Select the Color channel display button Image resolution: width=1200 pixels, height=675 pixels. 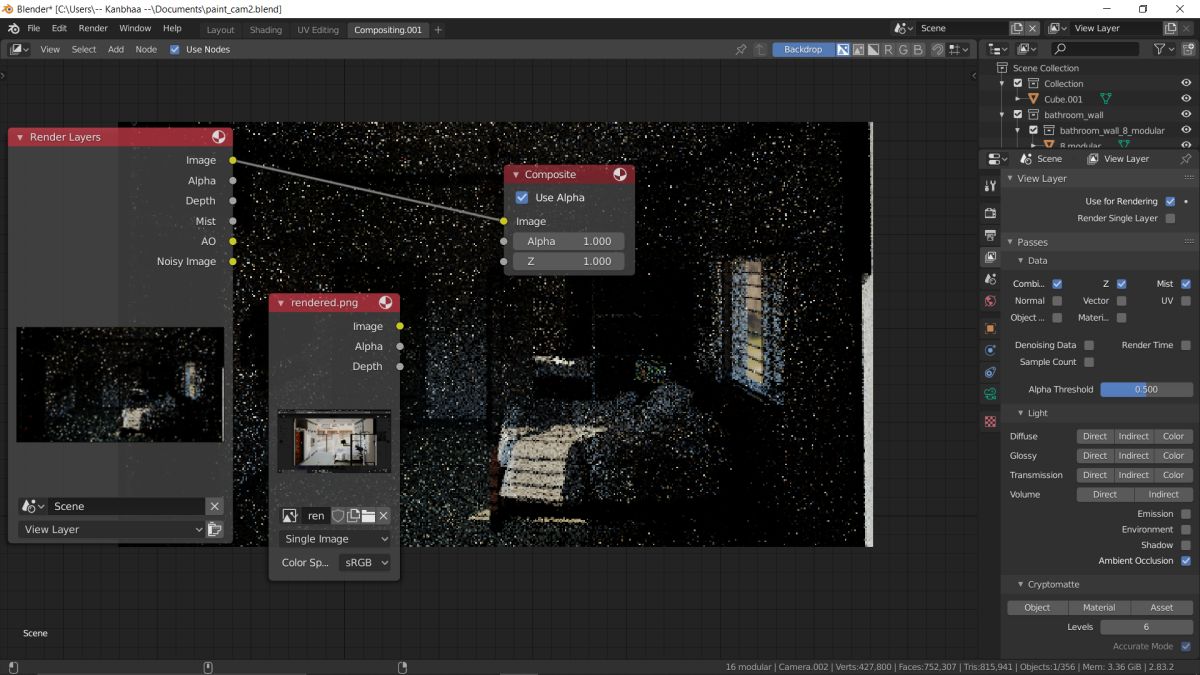point(858,49)
